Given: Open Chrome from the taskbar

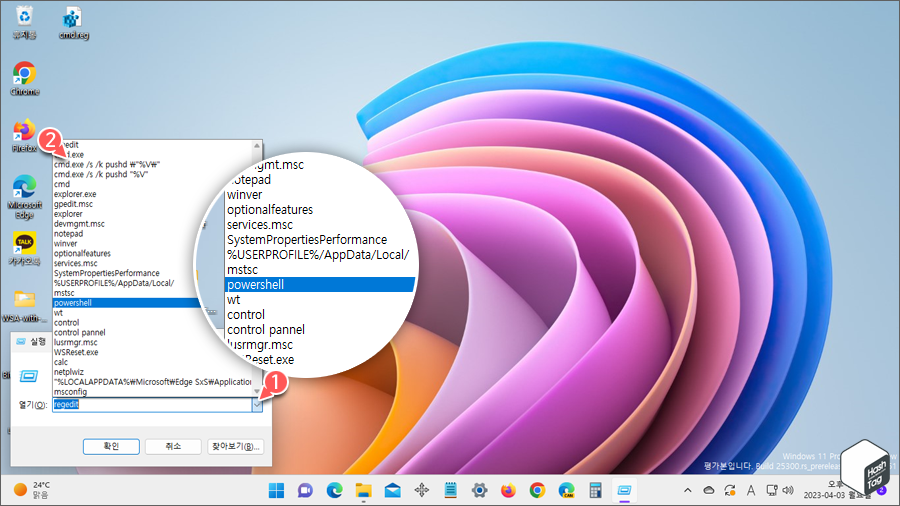Looking at the screenshot, I should click(538, 491).
